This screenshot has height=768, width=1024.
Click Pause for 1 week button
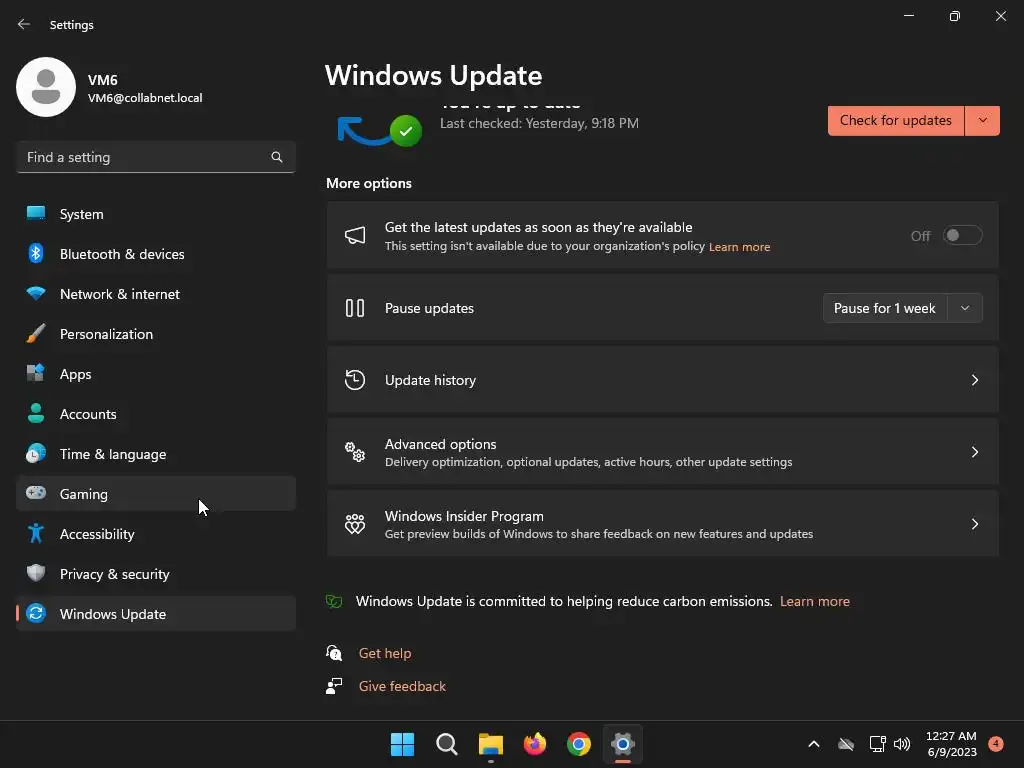coord(886,308)
